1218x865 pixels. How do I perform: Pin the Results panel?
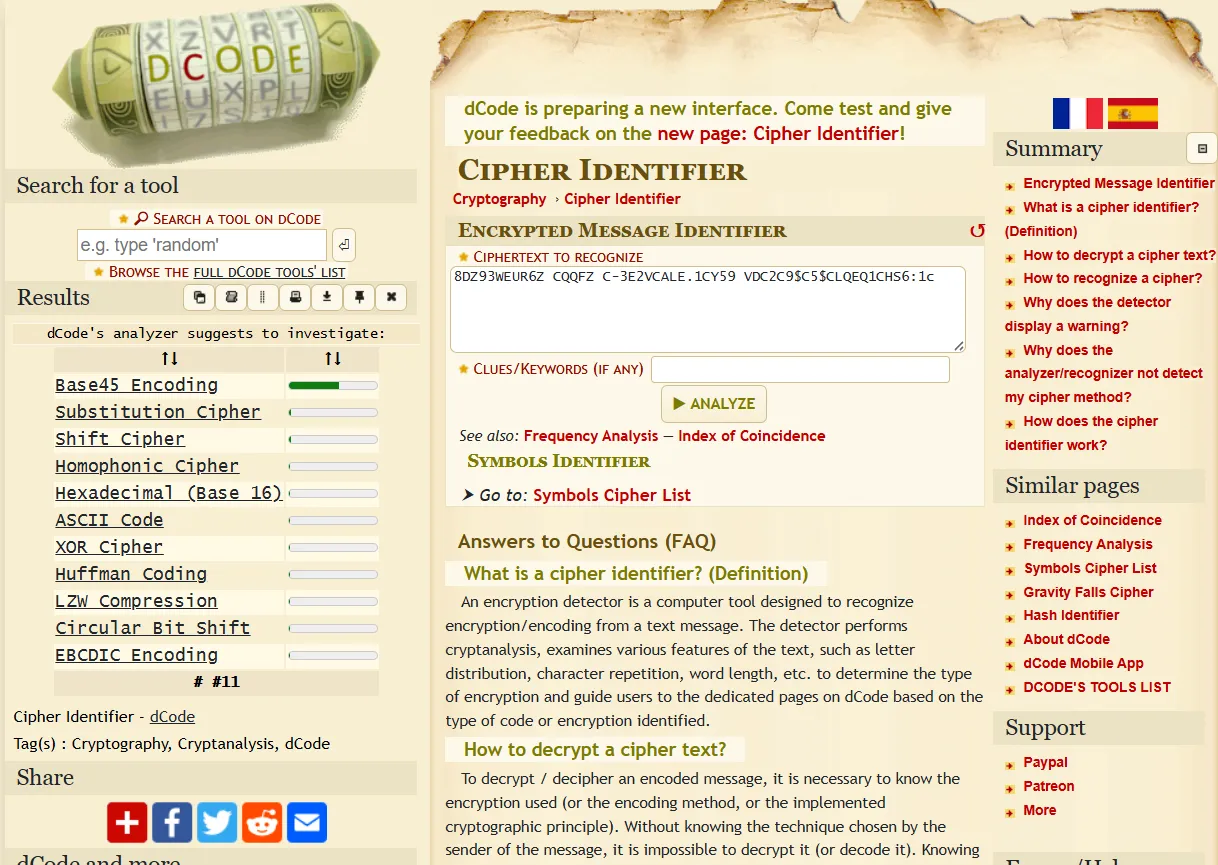tap(358, 297)
